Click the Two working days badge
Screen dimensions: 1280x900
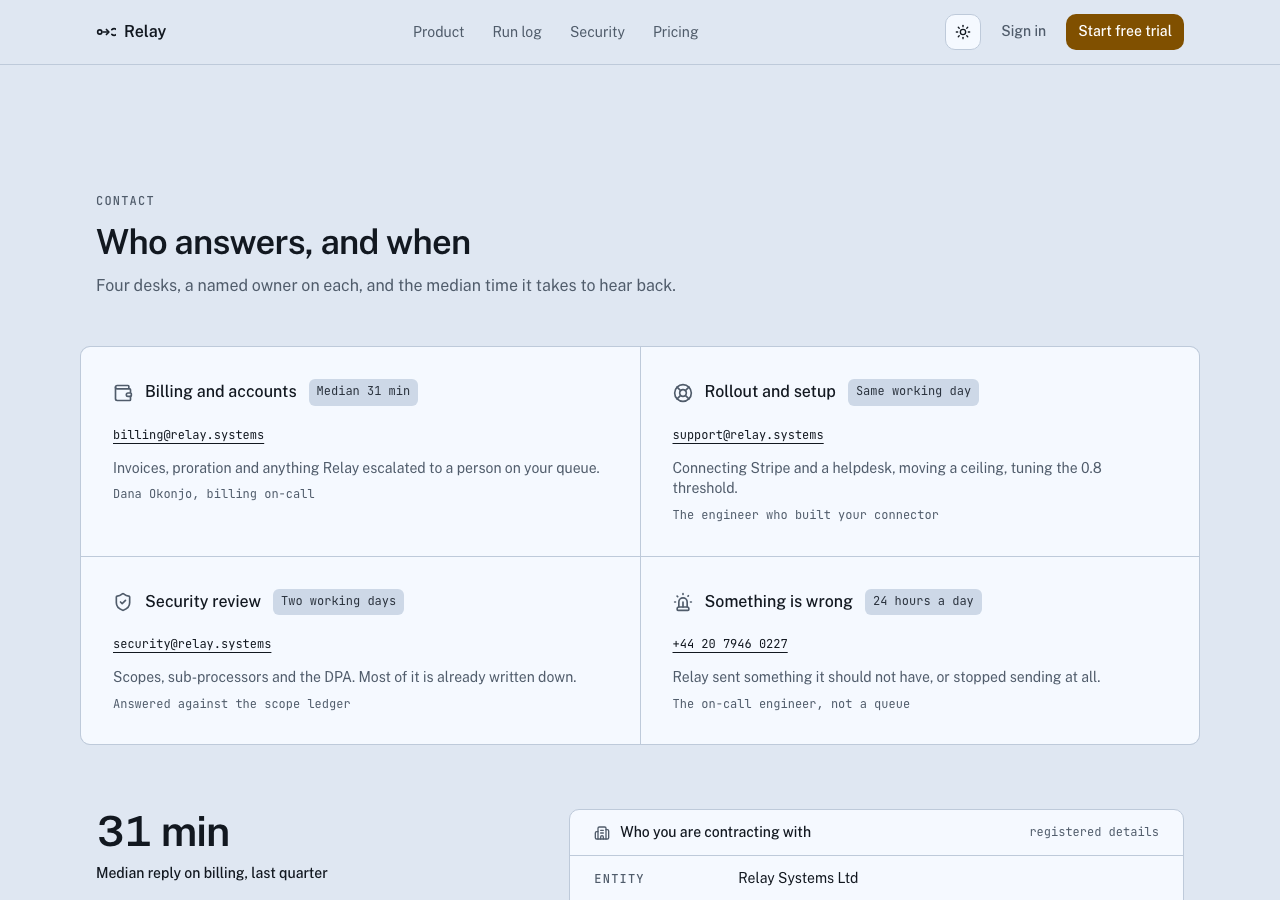338,602
